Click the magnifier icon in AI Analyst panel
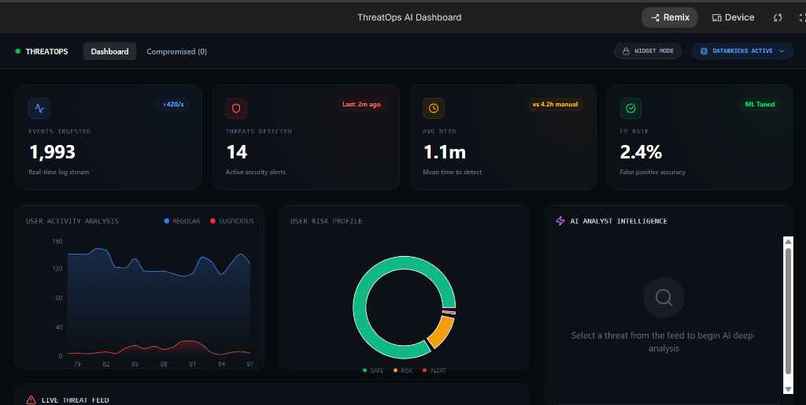The height and width of the screenshot is (405, 806). tap(664, 298)
